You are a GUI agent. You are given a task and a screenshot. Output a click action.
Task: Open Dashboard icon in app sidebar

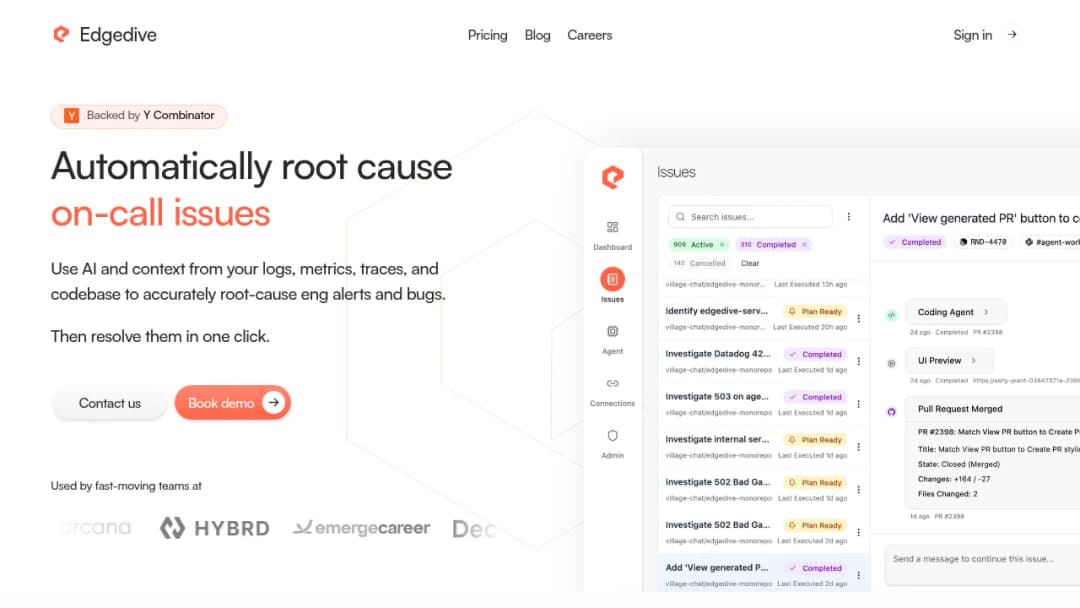click(x=612, y=227)
